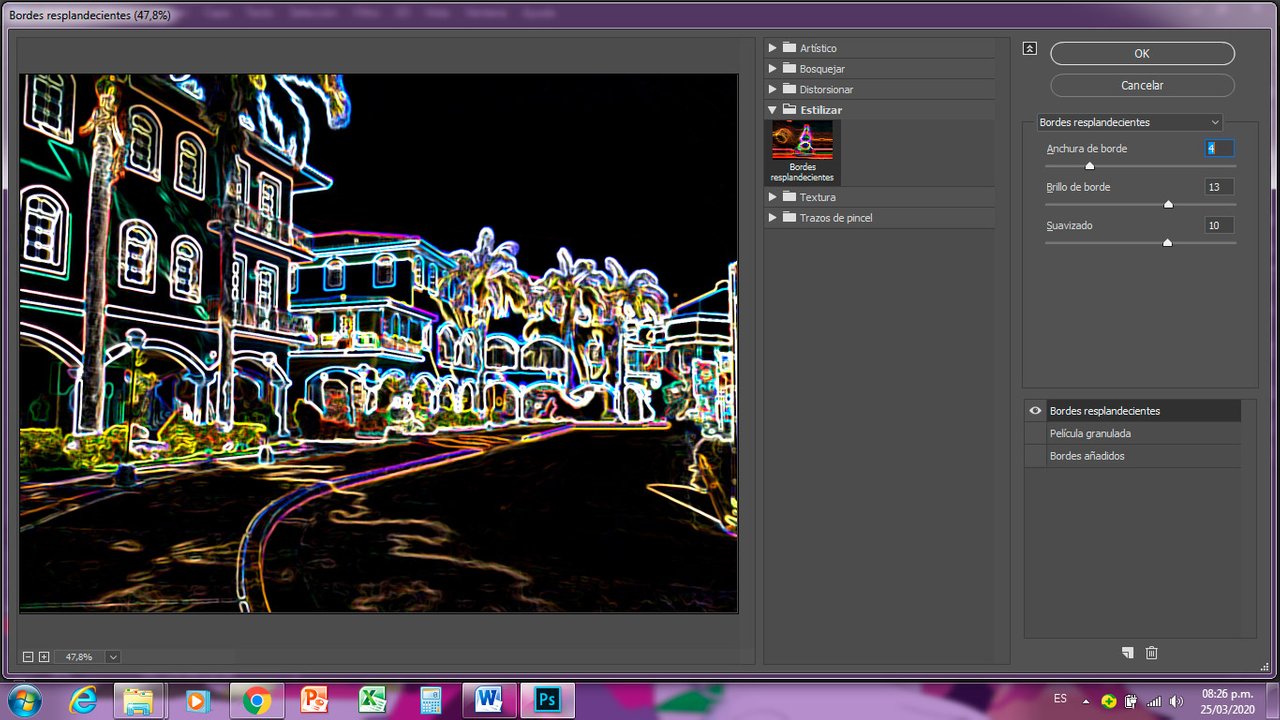Viewport: 1280px width, 720px height.
Task: Click the volume speaker tray icon
Action: tap(1176, 701)
